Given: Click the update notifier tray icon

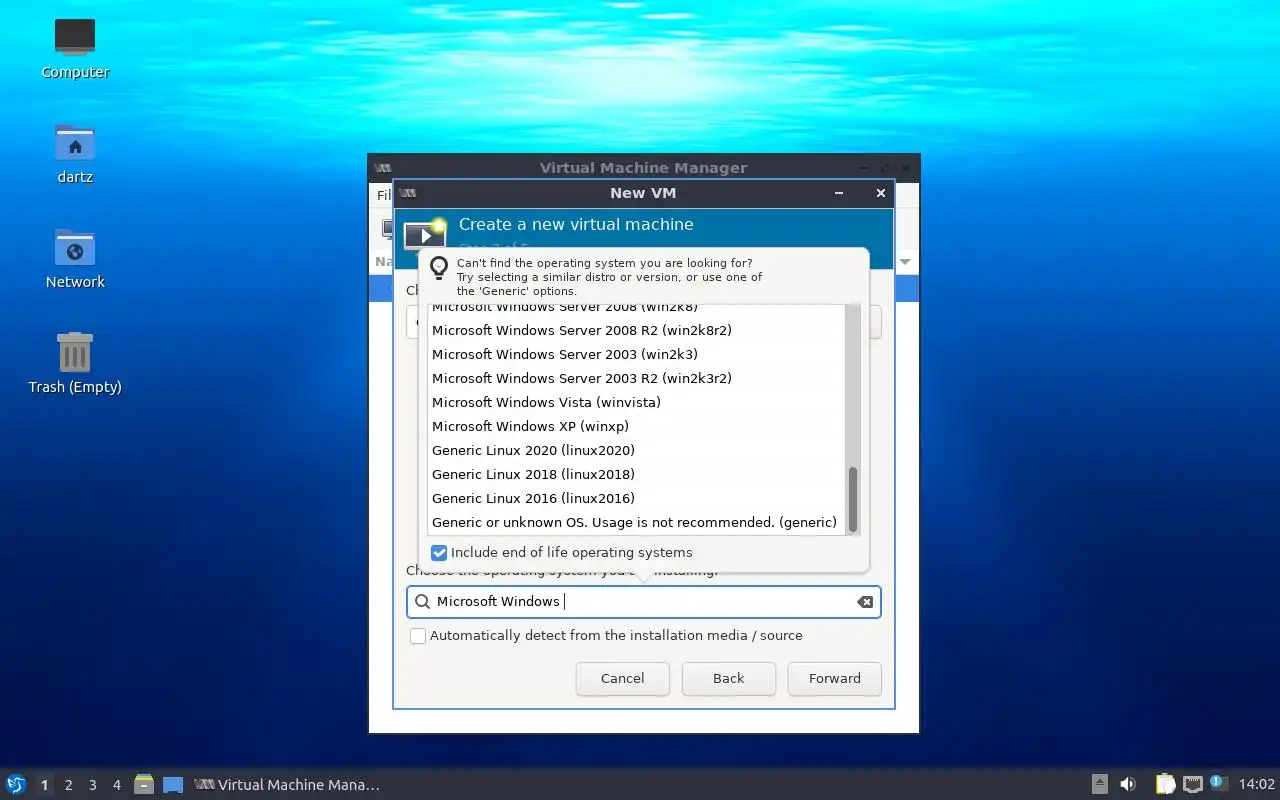Looking at the screenshot, I should pyautogui.click(x=1218, y=783).
